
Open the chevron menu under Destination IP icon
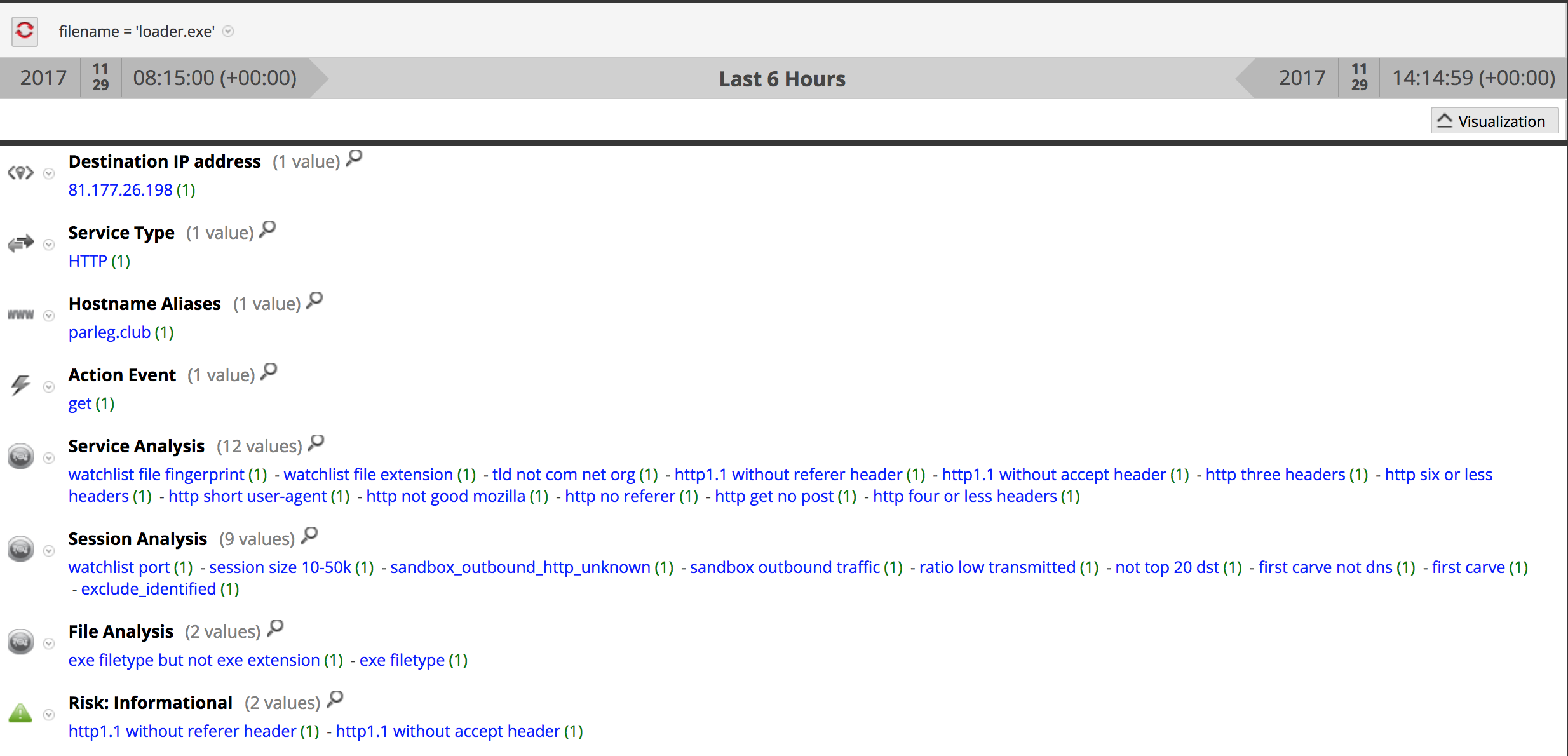click(48, 173)
